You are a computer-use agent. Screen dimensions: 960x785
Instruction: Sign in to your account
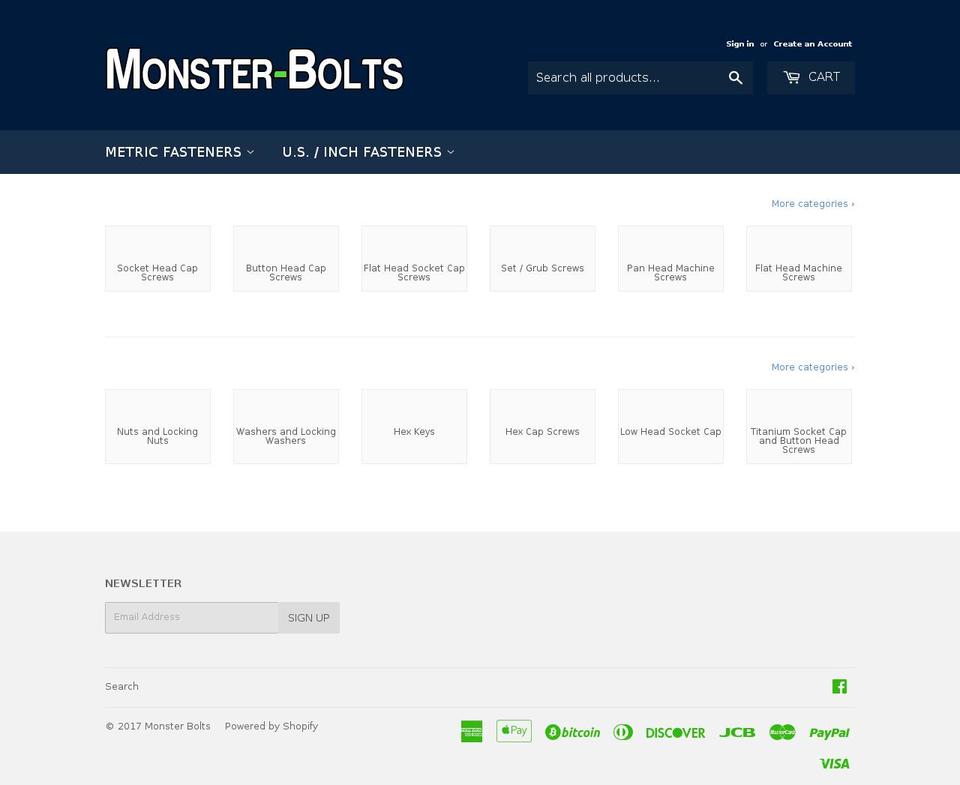(x=740, y=44)
